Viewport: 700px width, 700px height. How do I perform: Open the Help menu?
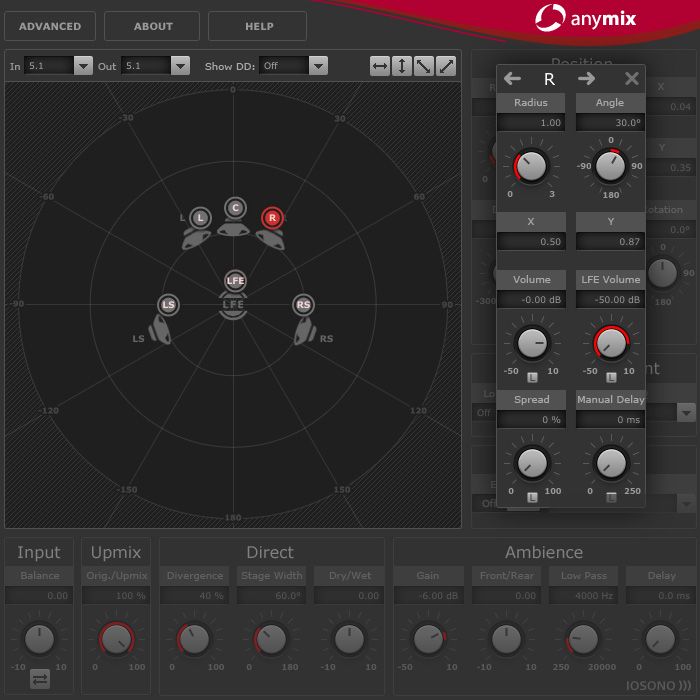click(x=257, y=26)
